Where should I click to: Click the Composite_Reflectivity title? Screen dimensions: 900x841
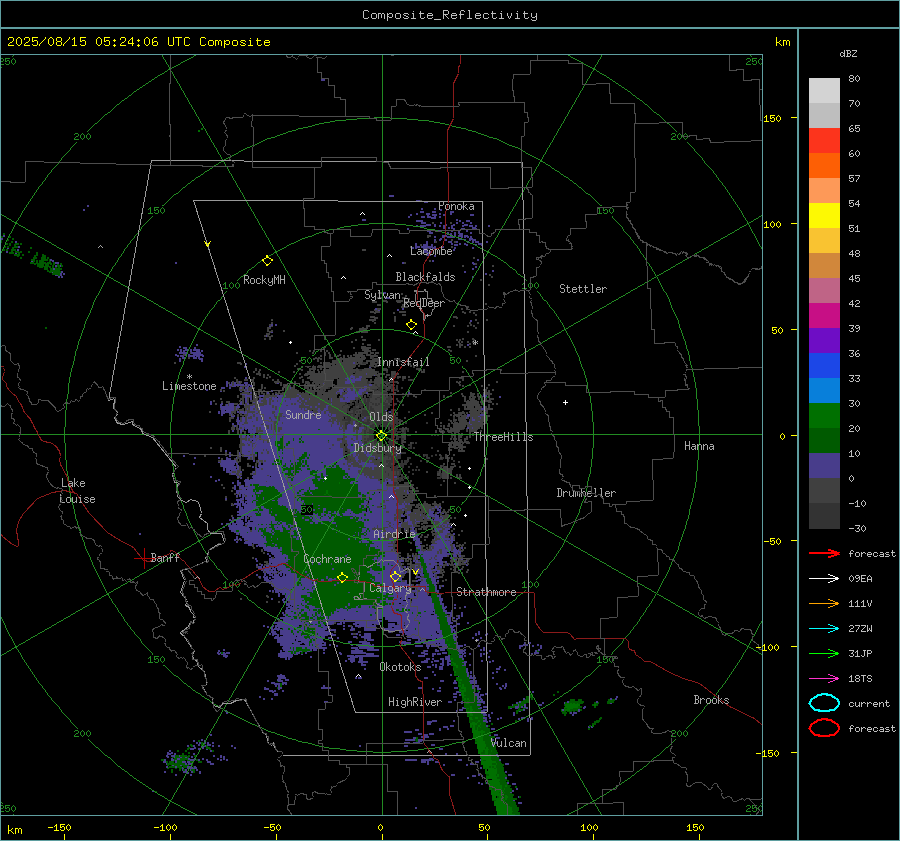point(450,15)
